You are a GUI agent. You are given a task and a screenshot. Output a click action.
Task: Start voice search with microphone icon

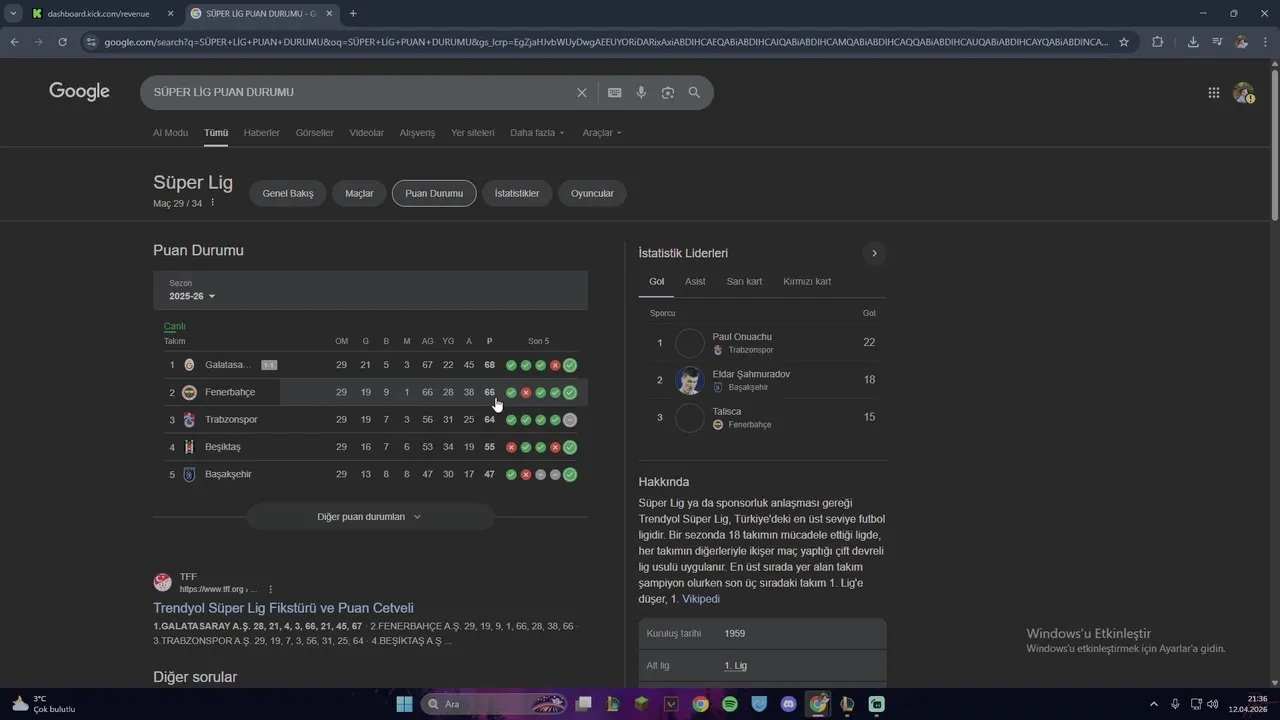[x=641, y=92]
